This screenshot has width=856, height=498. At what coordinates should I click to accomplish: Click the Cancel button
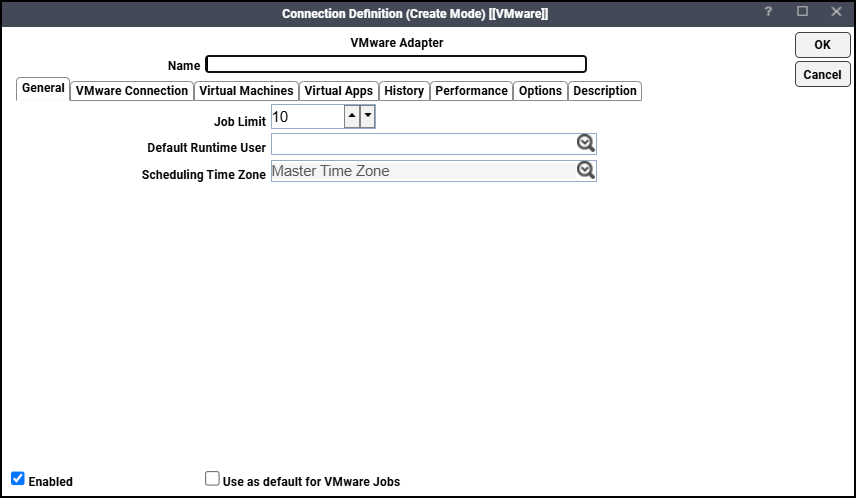tap(822, 75)
